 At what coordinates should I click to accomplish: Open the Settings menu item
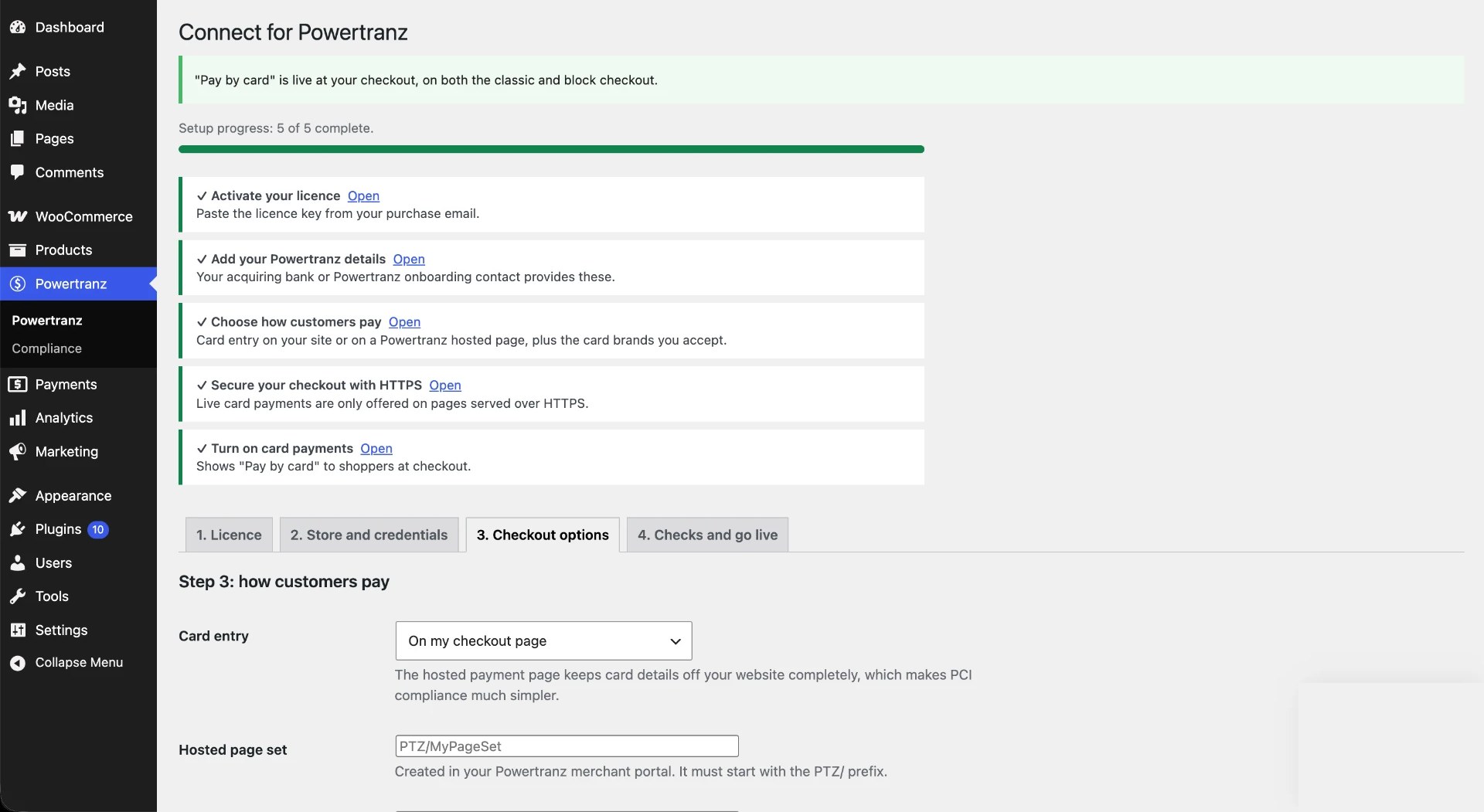tap(78, 630)
